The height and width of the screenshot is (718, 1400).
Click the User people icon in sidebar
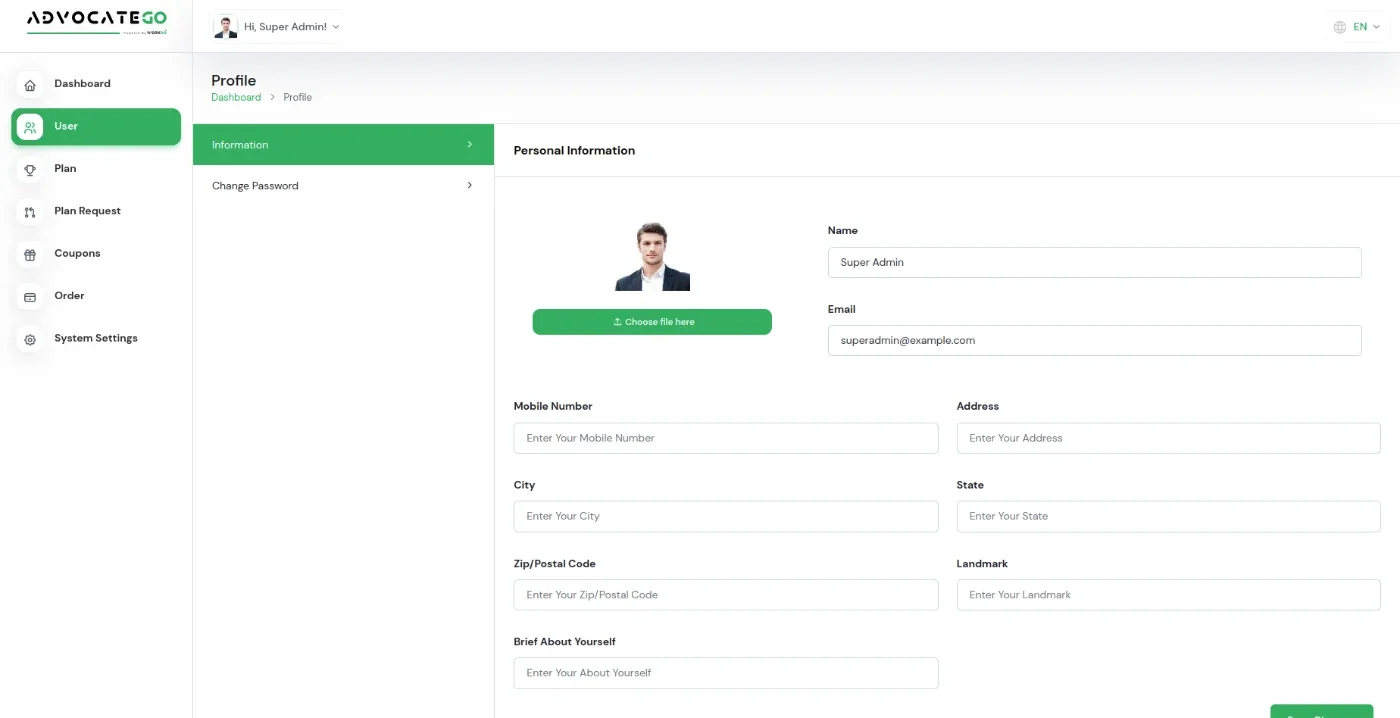pyautogui.click(x=30, y=127)
